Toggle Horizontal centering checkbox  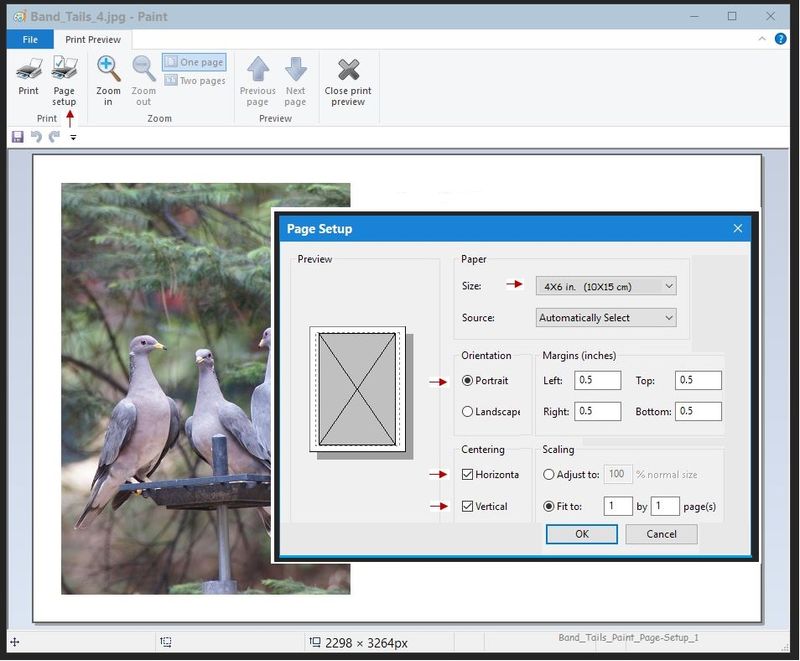pyautogui.click(x=467, y=474)
